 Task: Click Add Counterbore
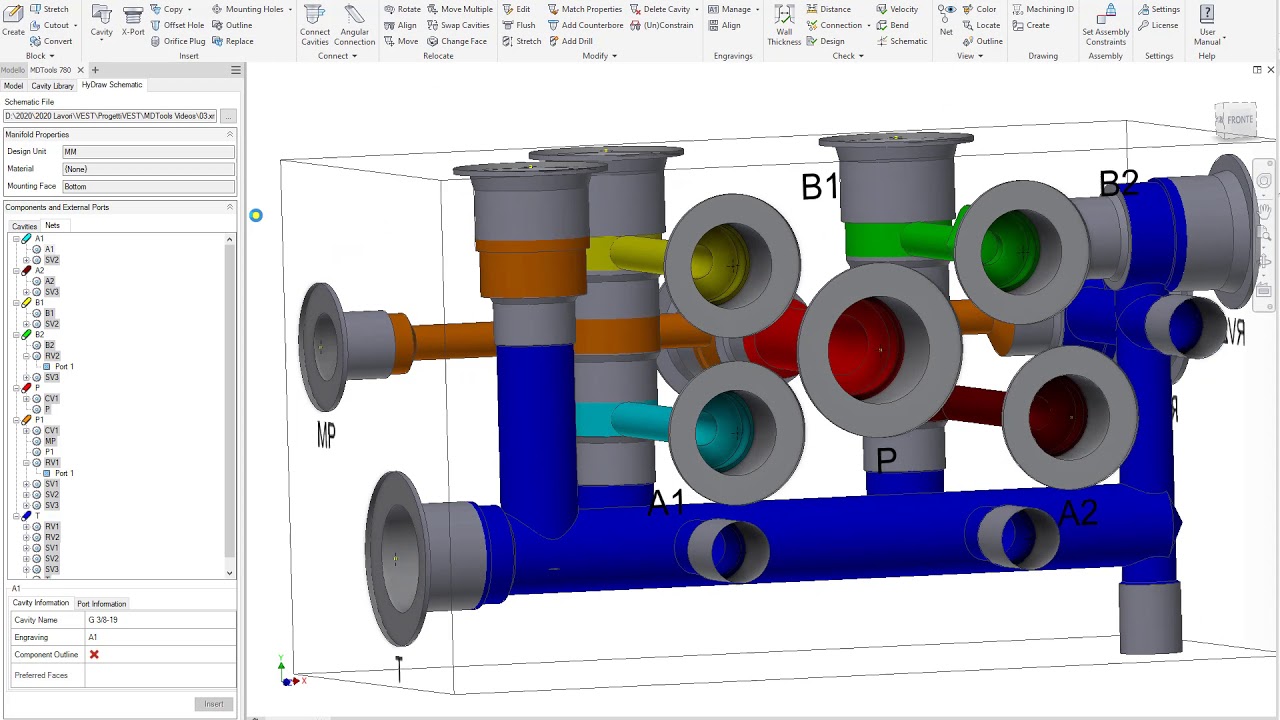pos(585,25)
